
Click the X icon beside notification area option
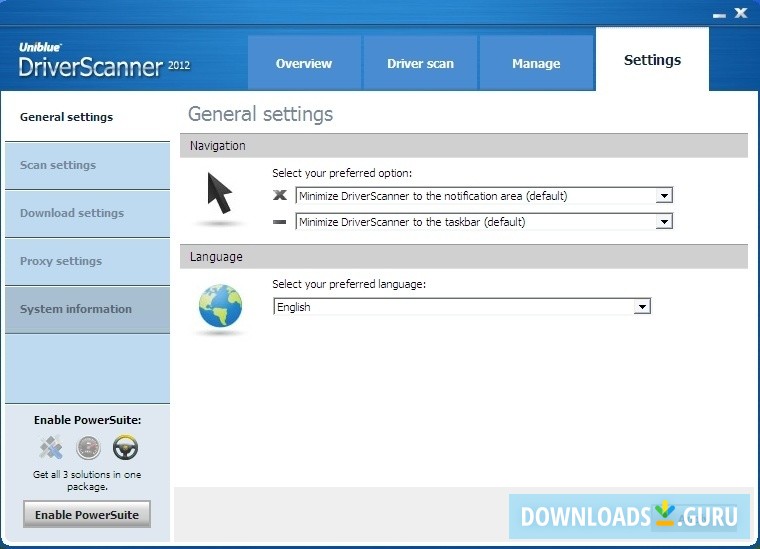(280, 195)
